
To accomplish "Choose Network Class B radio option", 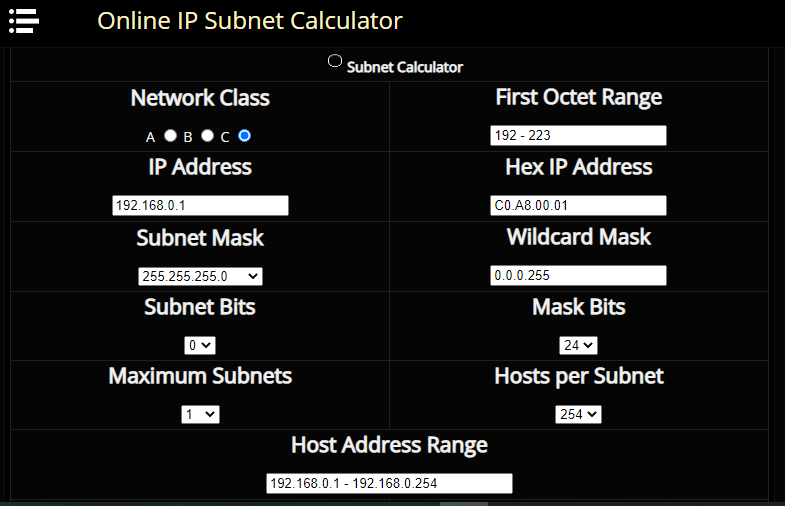I will pos(207,135).
